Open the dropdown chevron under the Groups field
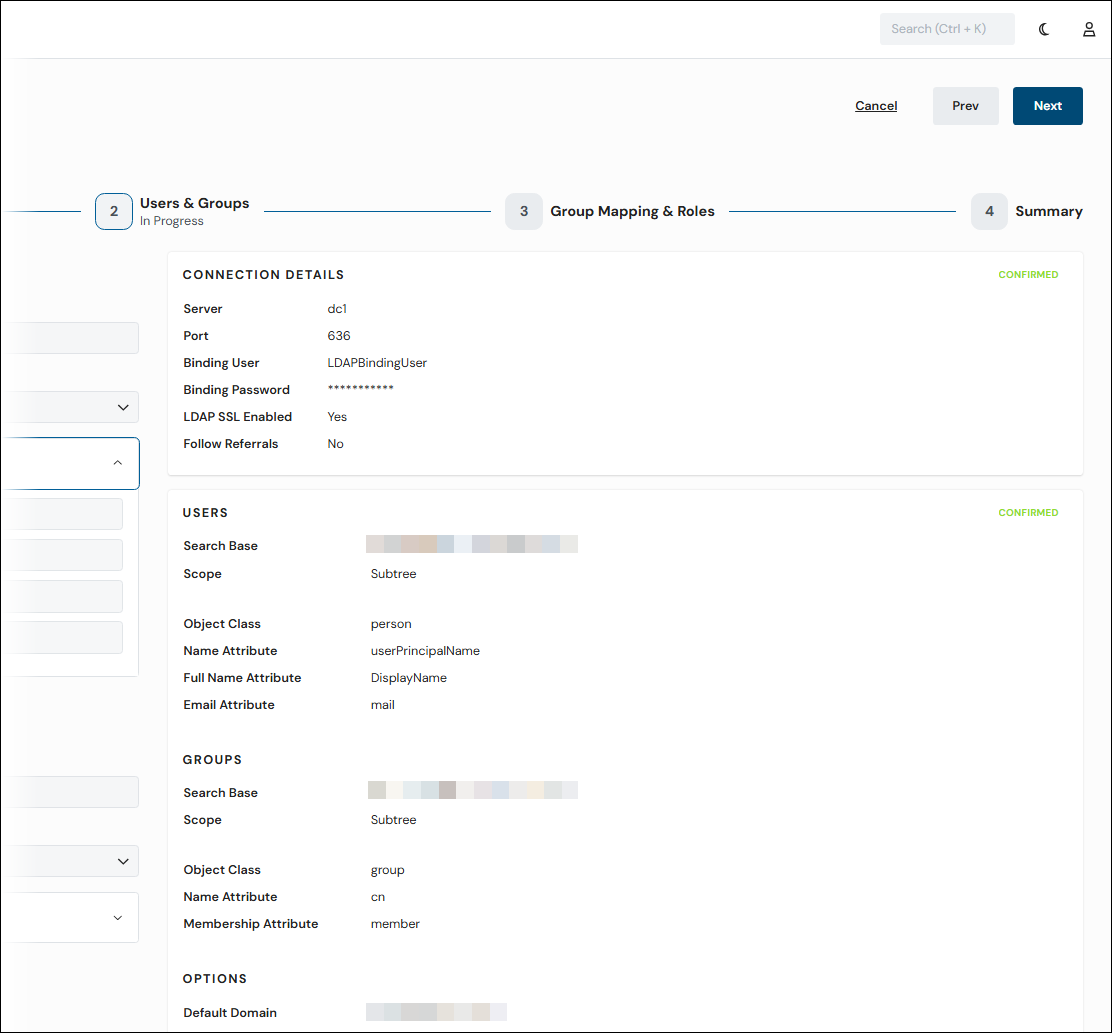Screen dimensions: 1112x1033 [70, 861]
